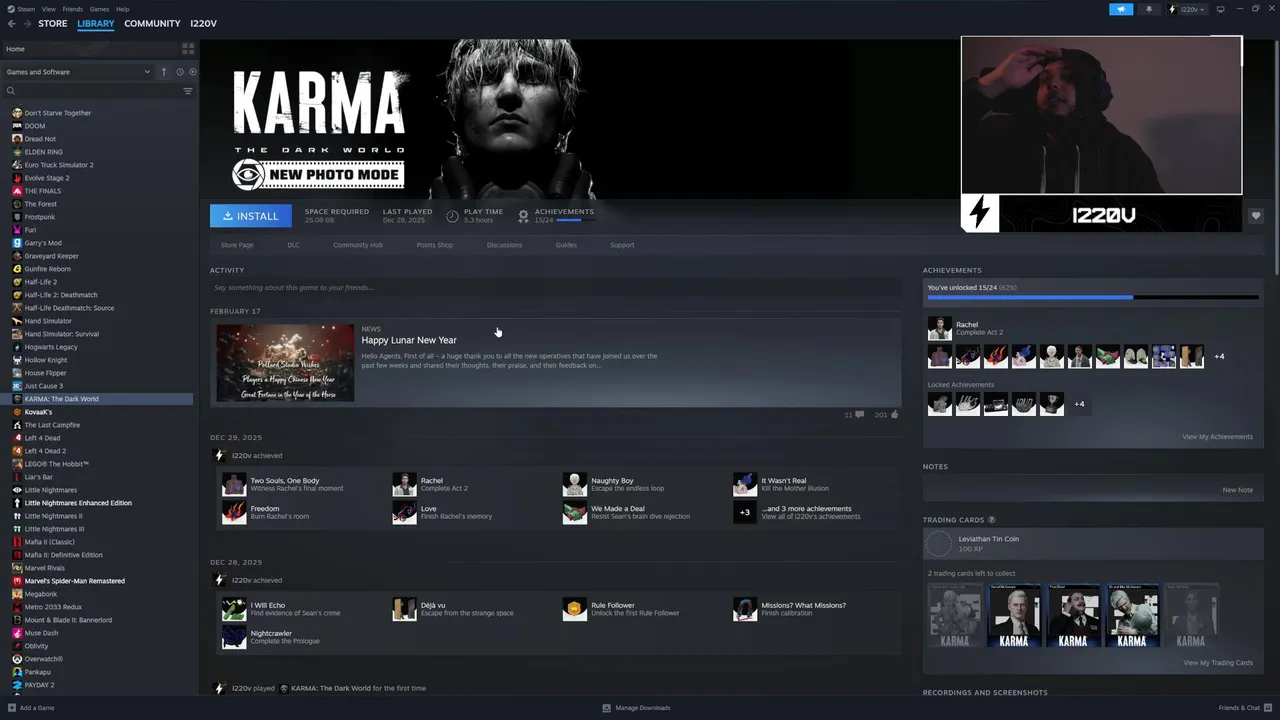Click the Rule Follower achievement icon

(575, 609)
